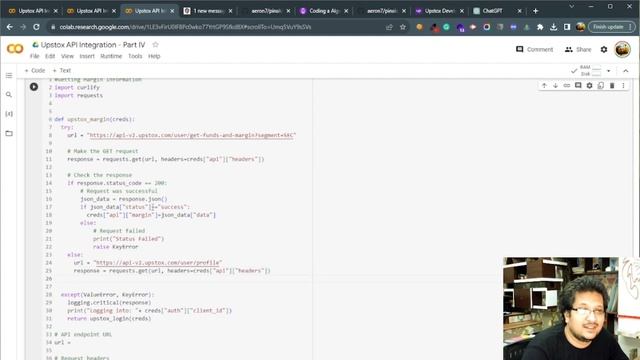
Task: Click the Finish update button
Action: 611,27
